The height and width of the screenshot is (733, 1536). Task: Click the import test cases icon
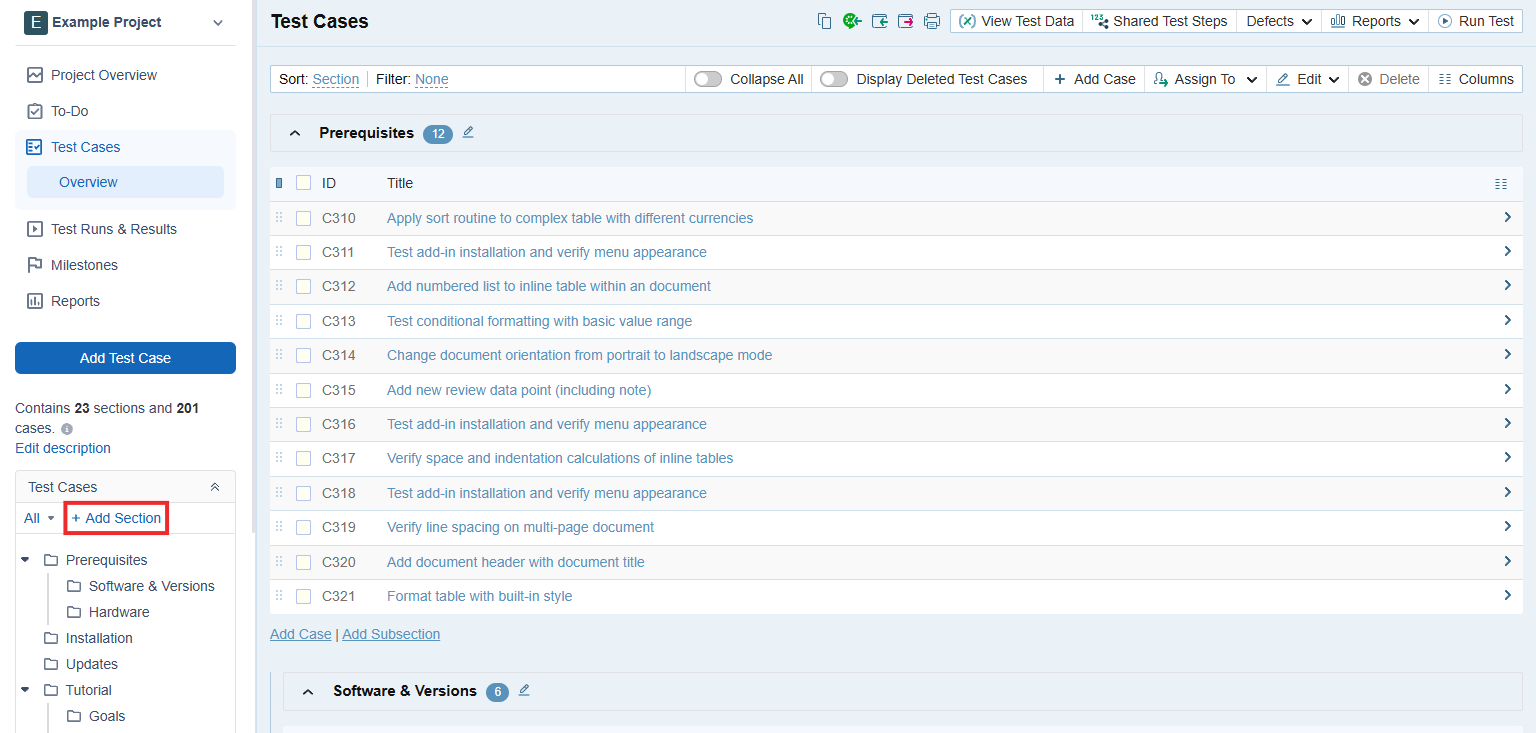point(879,21)
